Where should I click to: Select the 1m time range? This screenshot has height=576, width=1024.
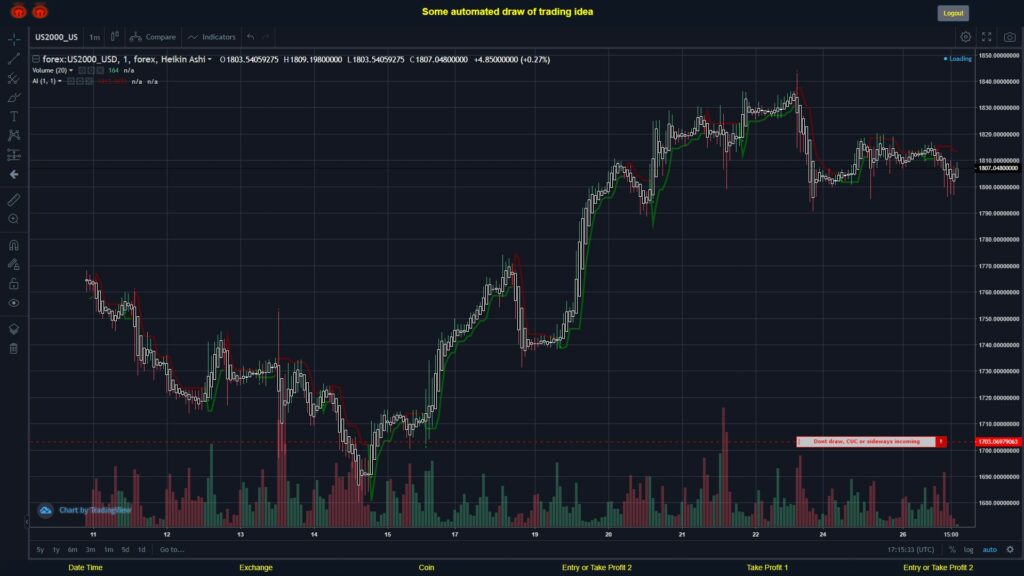click(x=108, y=550)
